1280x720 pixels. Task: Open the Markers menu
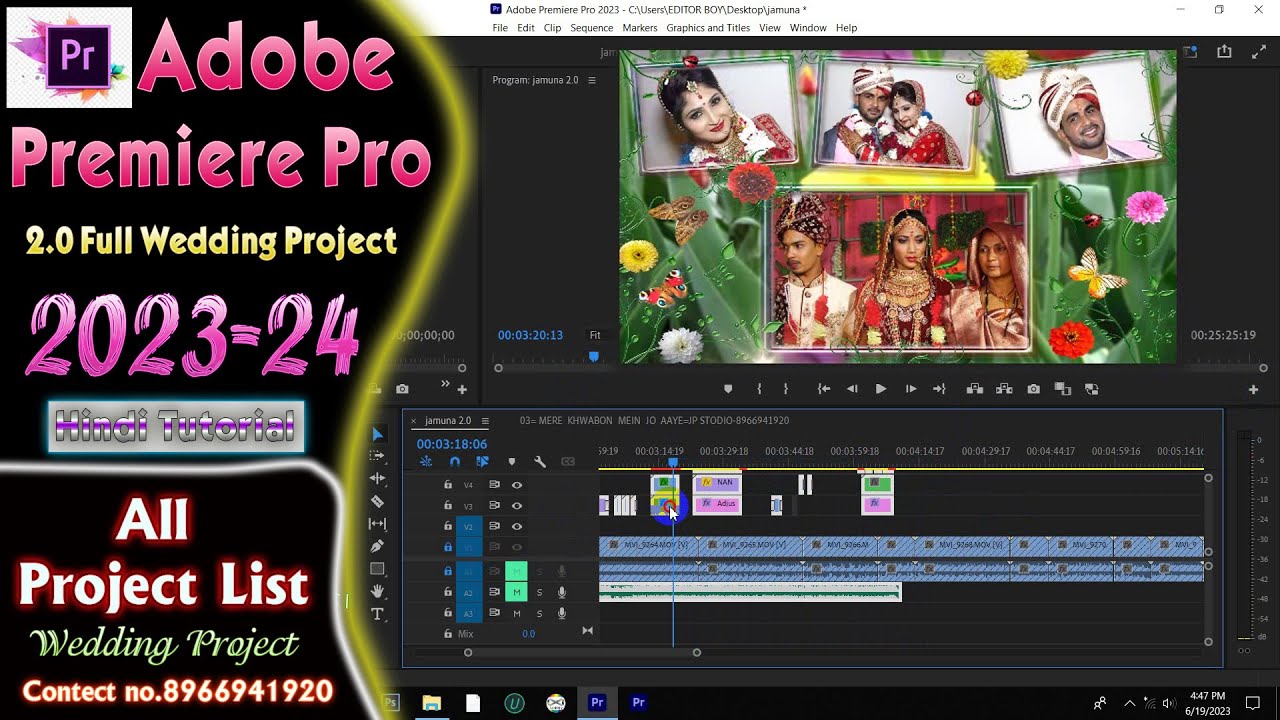[x=640, y=28]
